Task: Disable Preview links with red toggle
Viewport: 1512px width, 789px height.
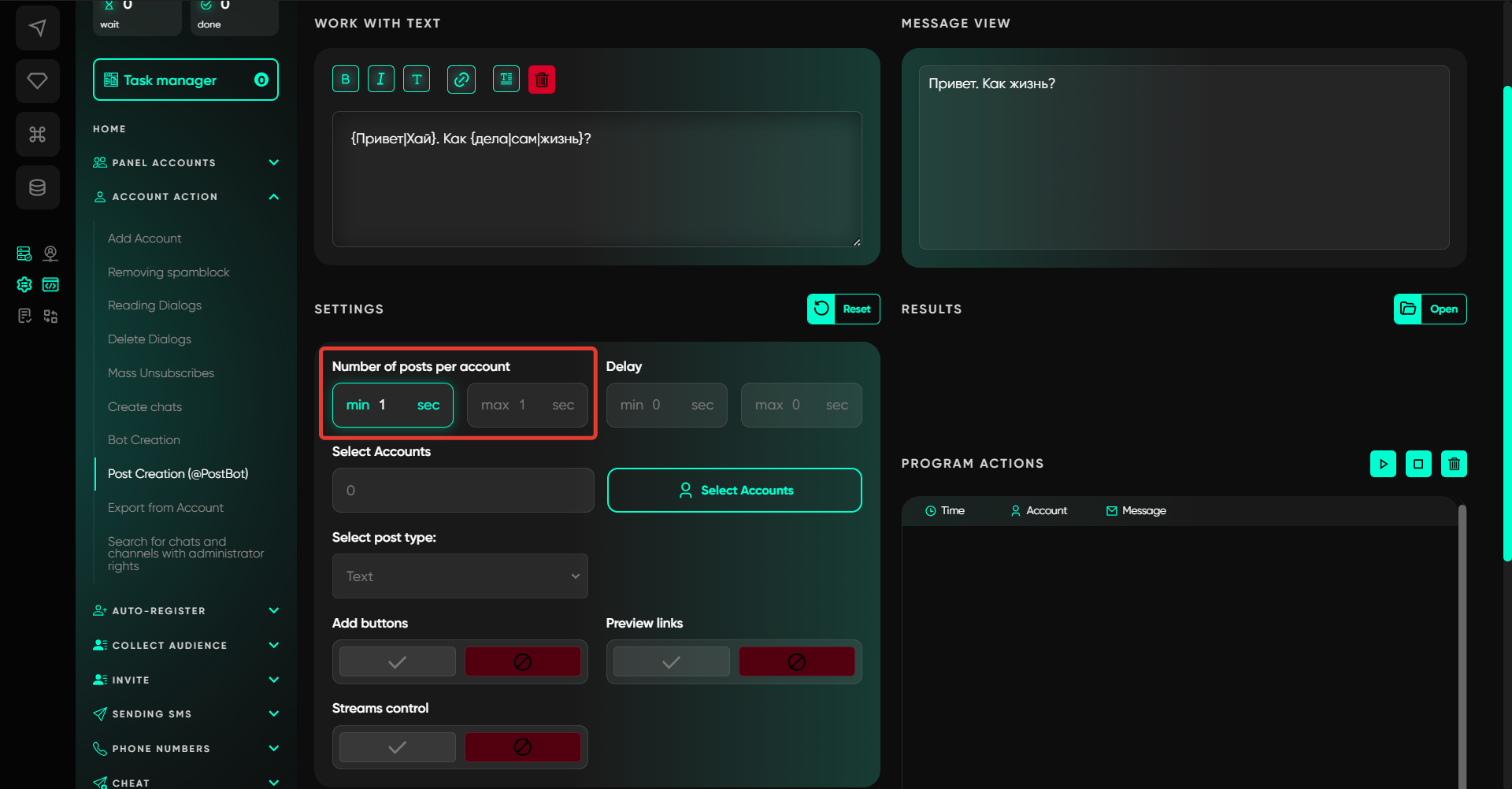Action: click(x=796, y=662)
